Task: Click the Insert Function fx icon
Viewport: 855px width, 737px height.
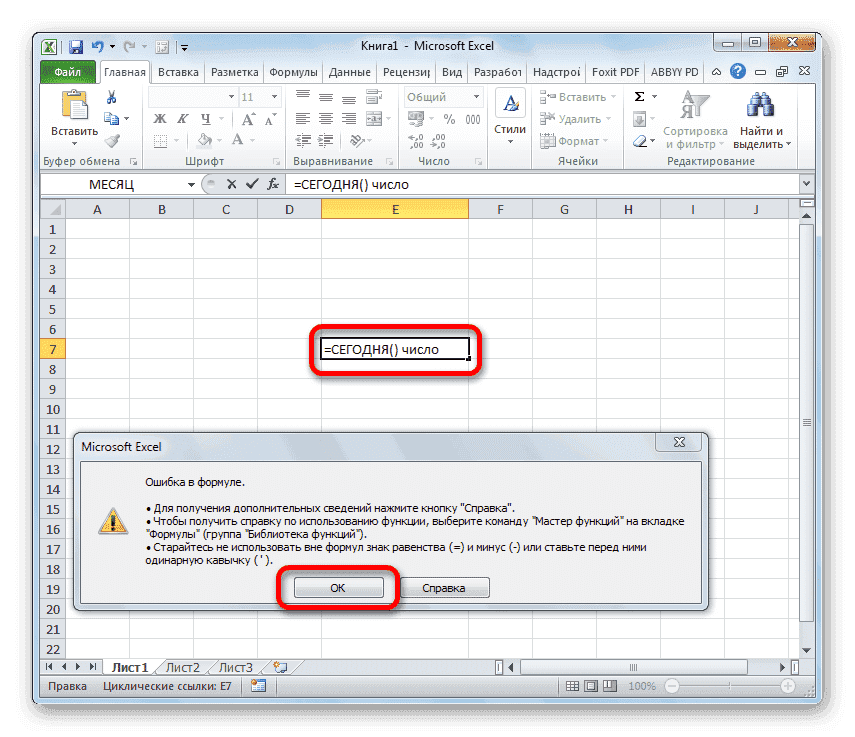Action: 271,184
